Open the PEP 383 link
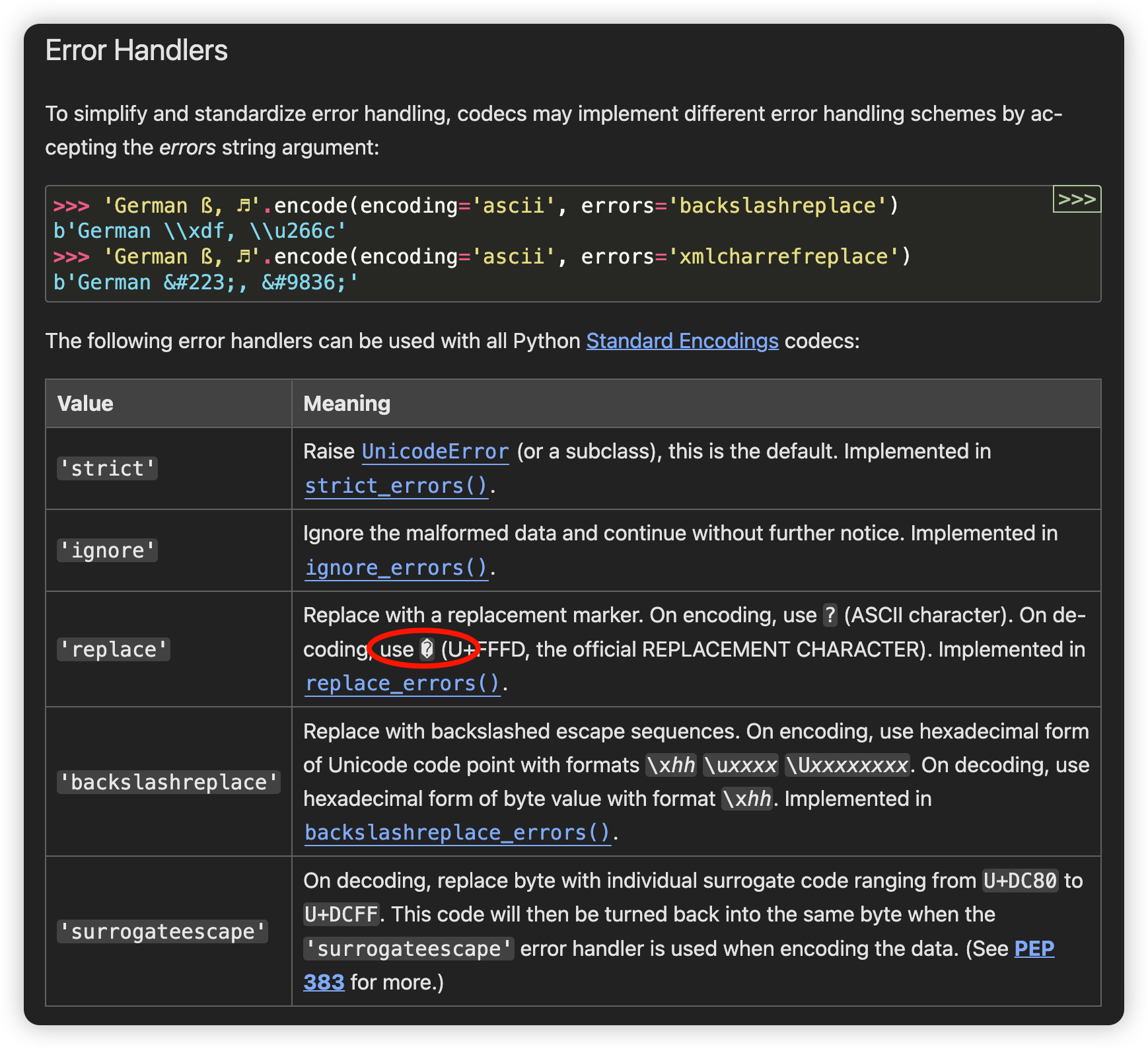 pos(1034,949)
